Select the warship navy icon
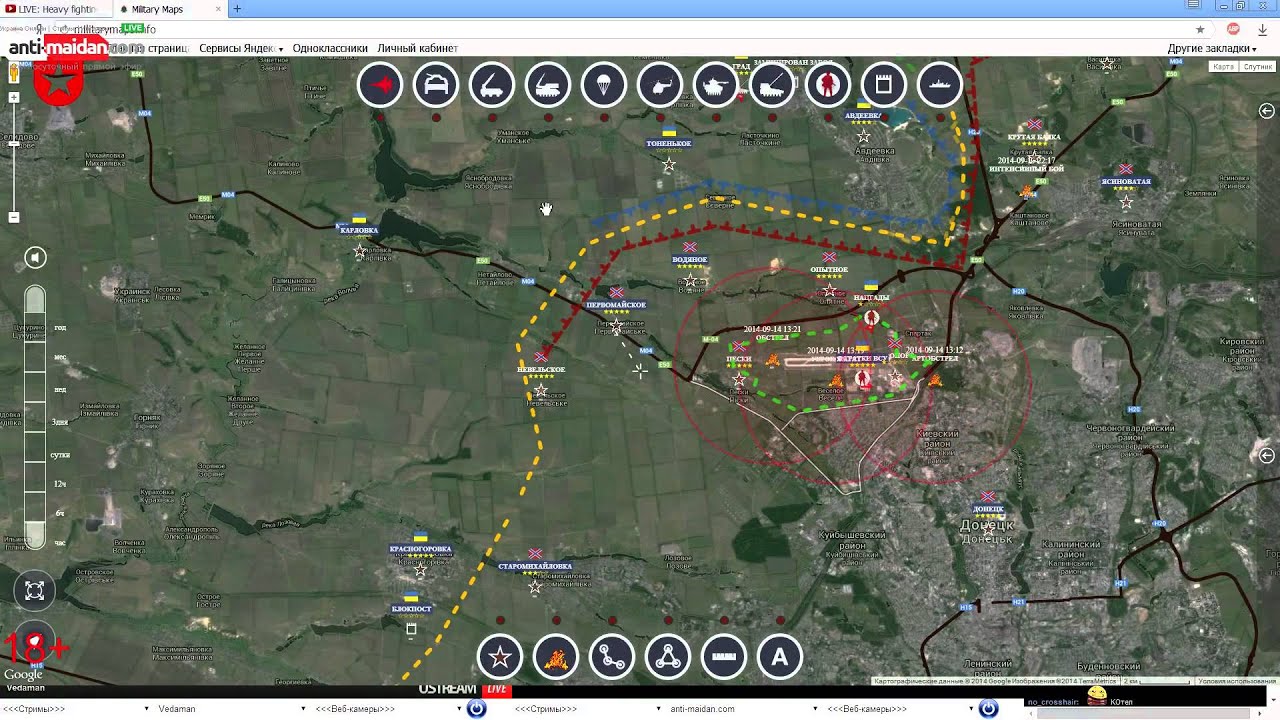 point(940,85)
